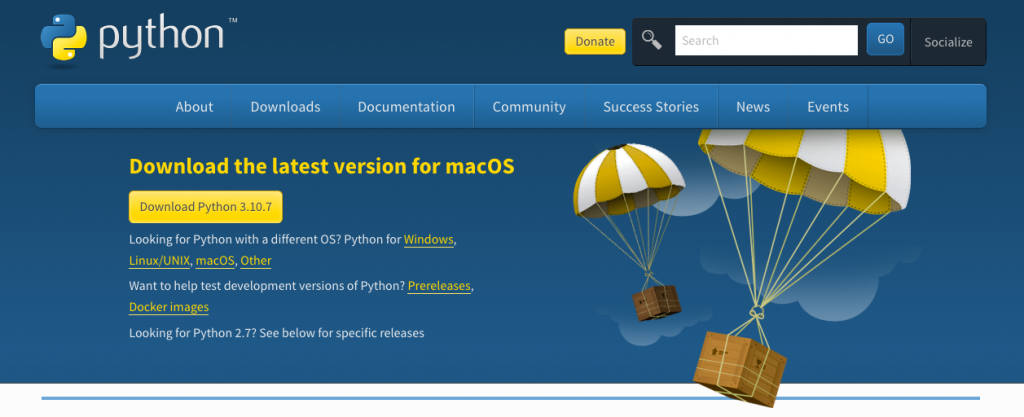Image resolution: width=1024 pixels, height=417 pixels.
Task: Open the News menu
Action: click(x=753, y=107)
